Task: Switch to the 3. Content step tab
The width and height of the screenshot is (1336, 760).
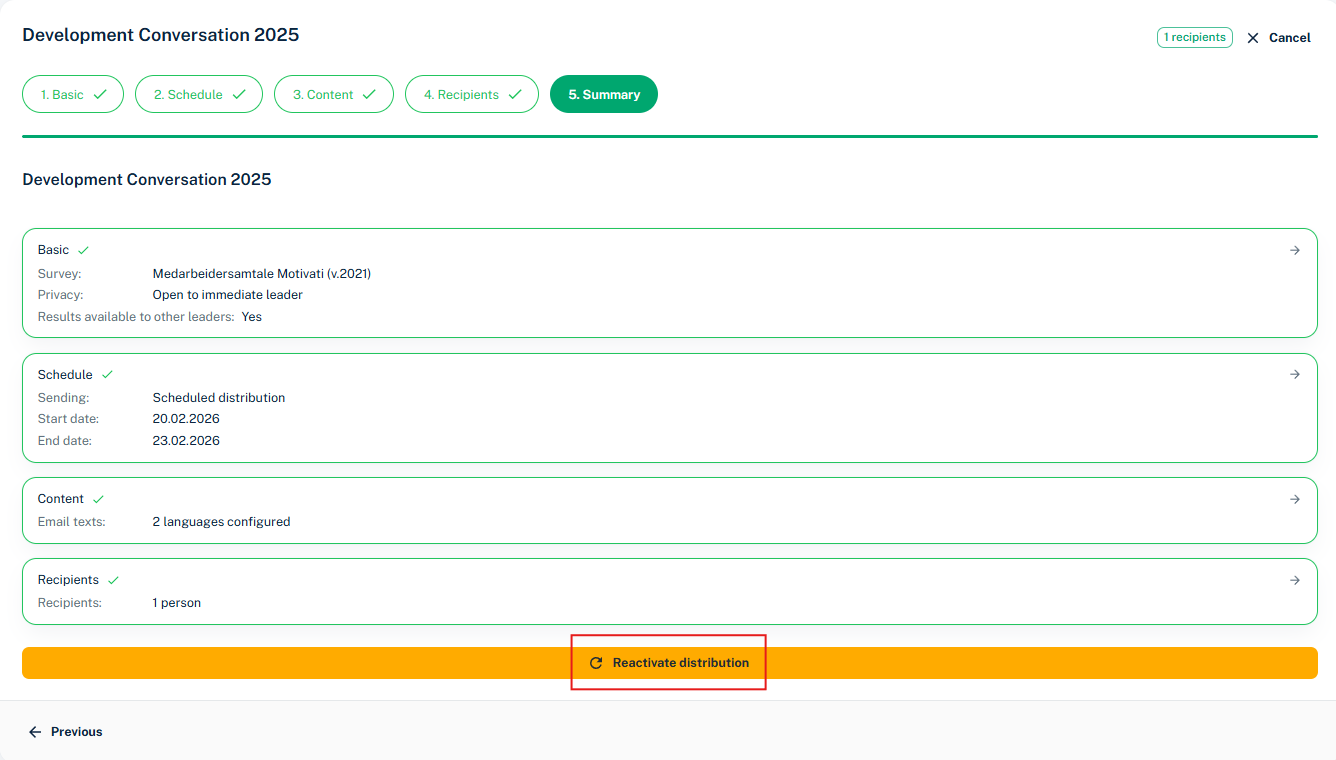Action: [334, 95]
